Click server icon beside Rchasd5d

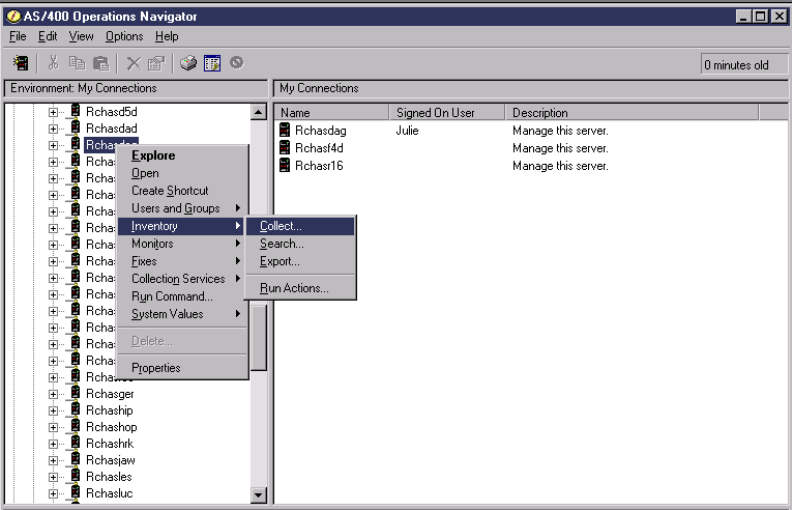75,111
